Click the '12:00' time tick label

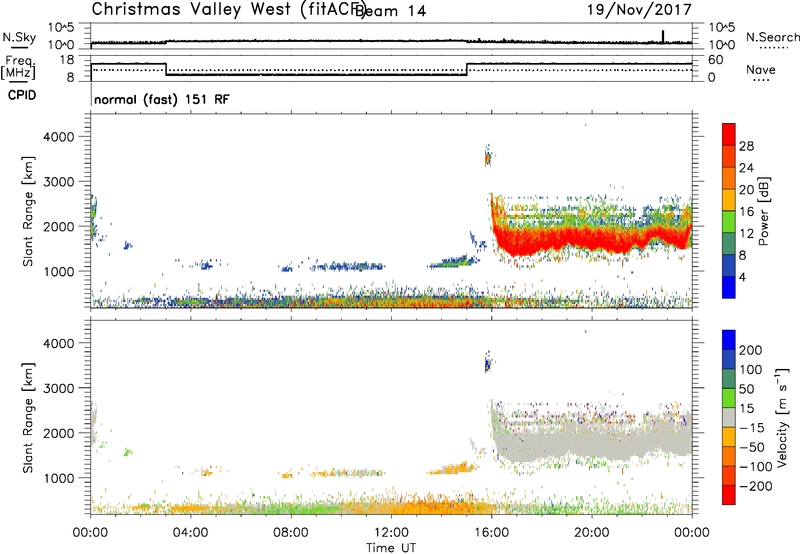[x=391, y=533]
